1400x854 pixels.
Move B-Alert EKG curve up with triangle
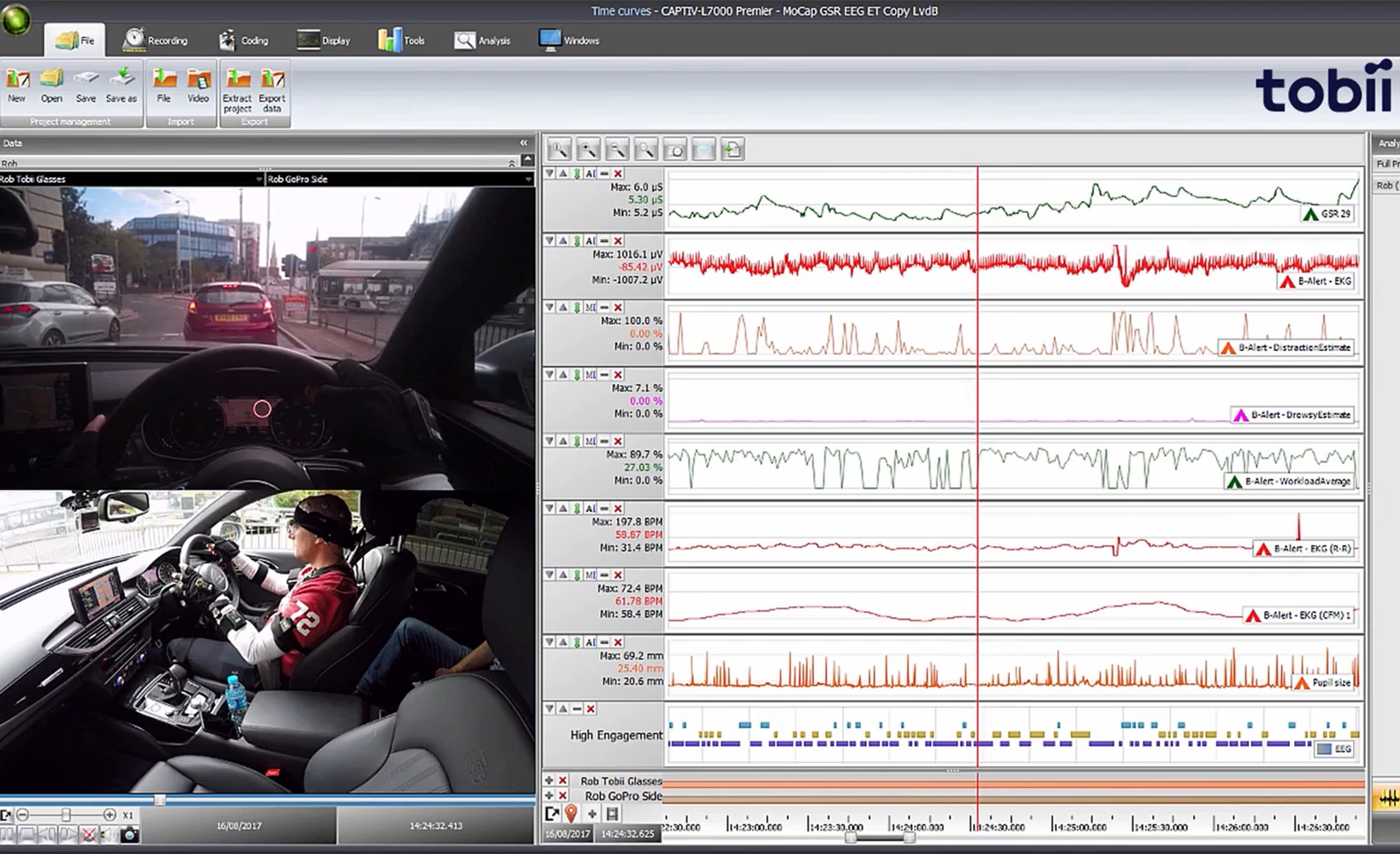[x=563, y=241]
